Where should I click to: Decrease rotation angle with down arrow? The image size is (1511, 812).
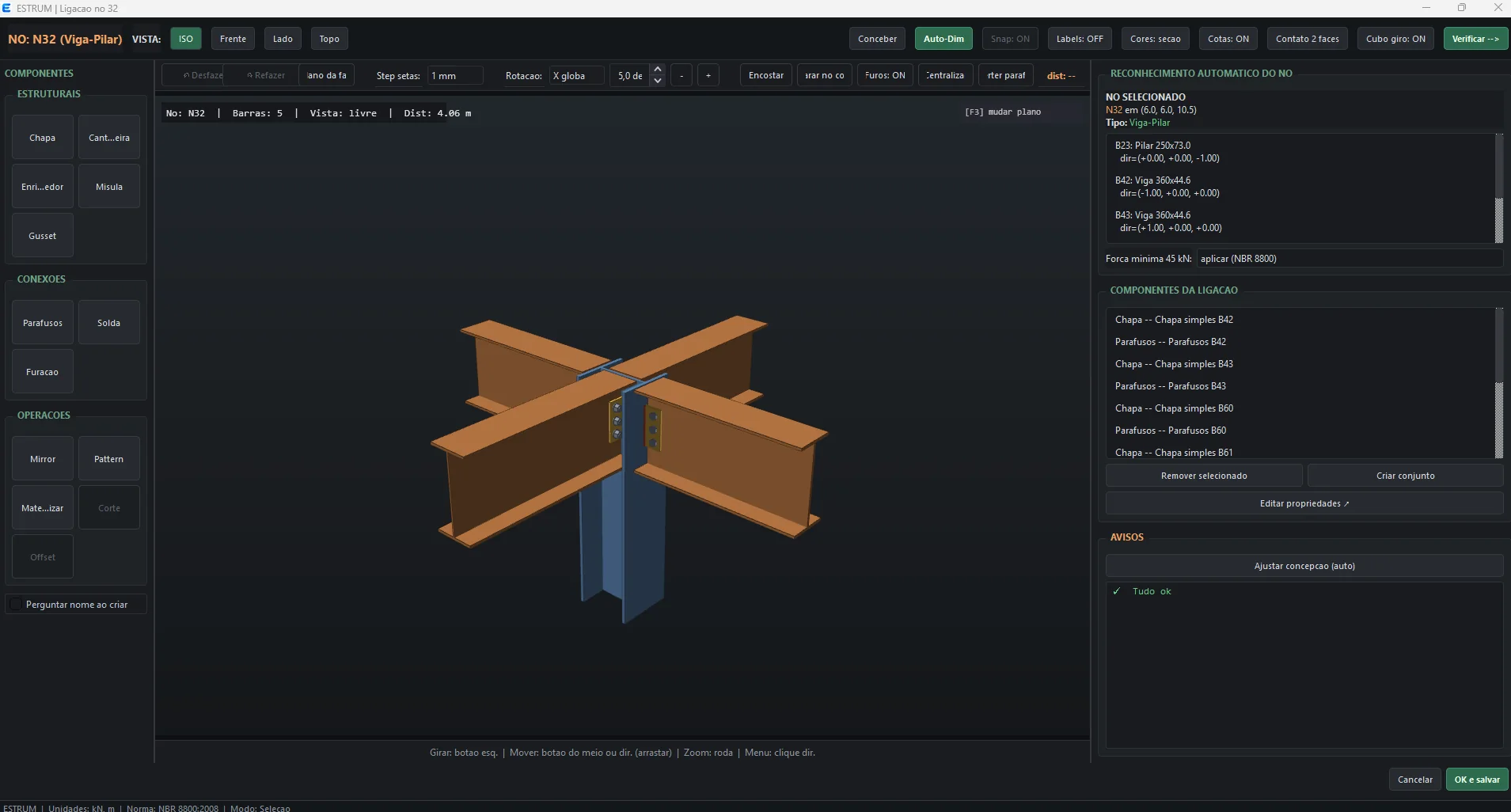point(658,81)
